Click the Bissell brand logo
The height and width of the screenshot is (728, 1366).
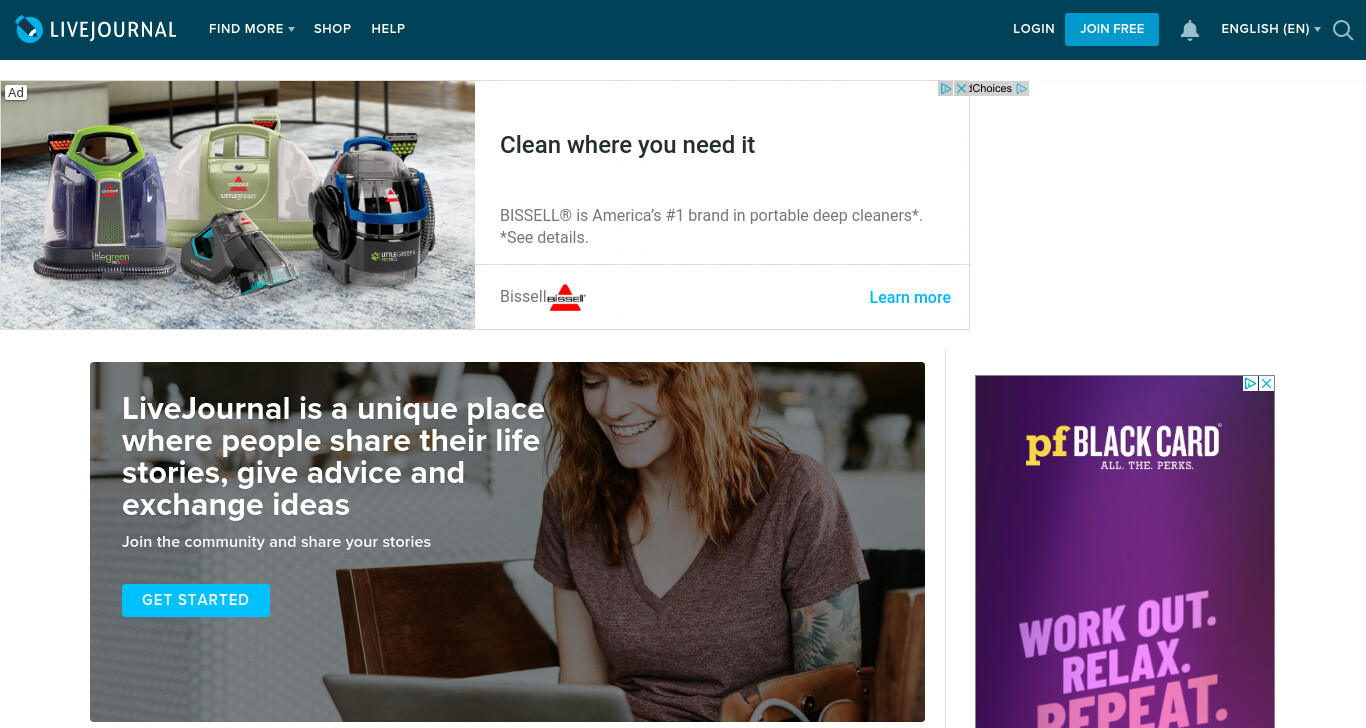pyautogui.click(x=566, y=297)
